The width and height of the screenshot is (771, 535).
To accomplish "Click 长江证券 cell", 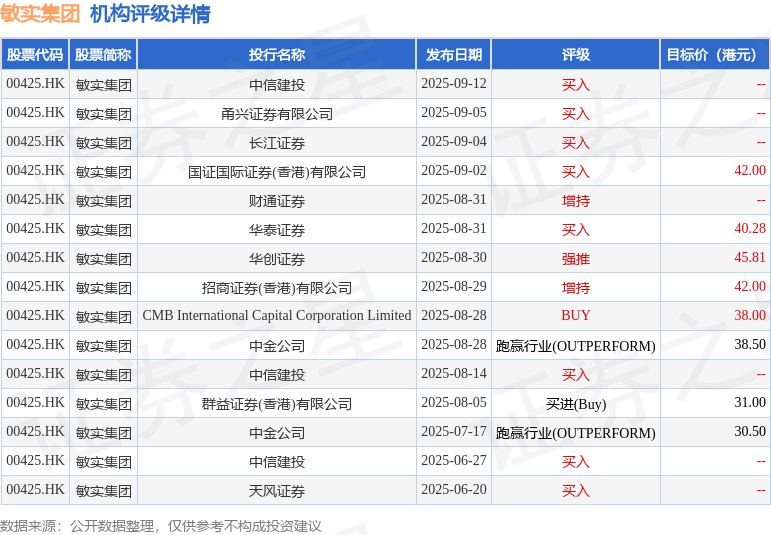I will (x=277, y=143).
